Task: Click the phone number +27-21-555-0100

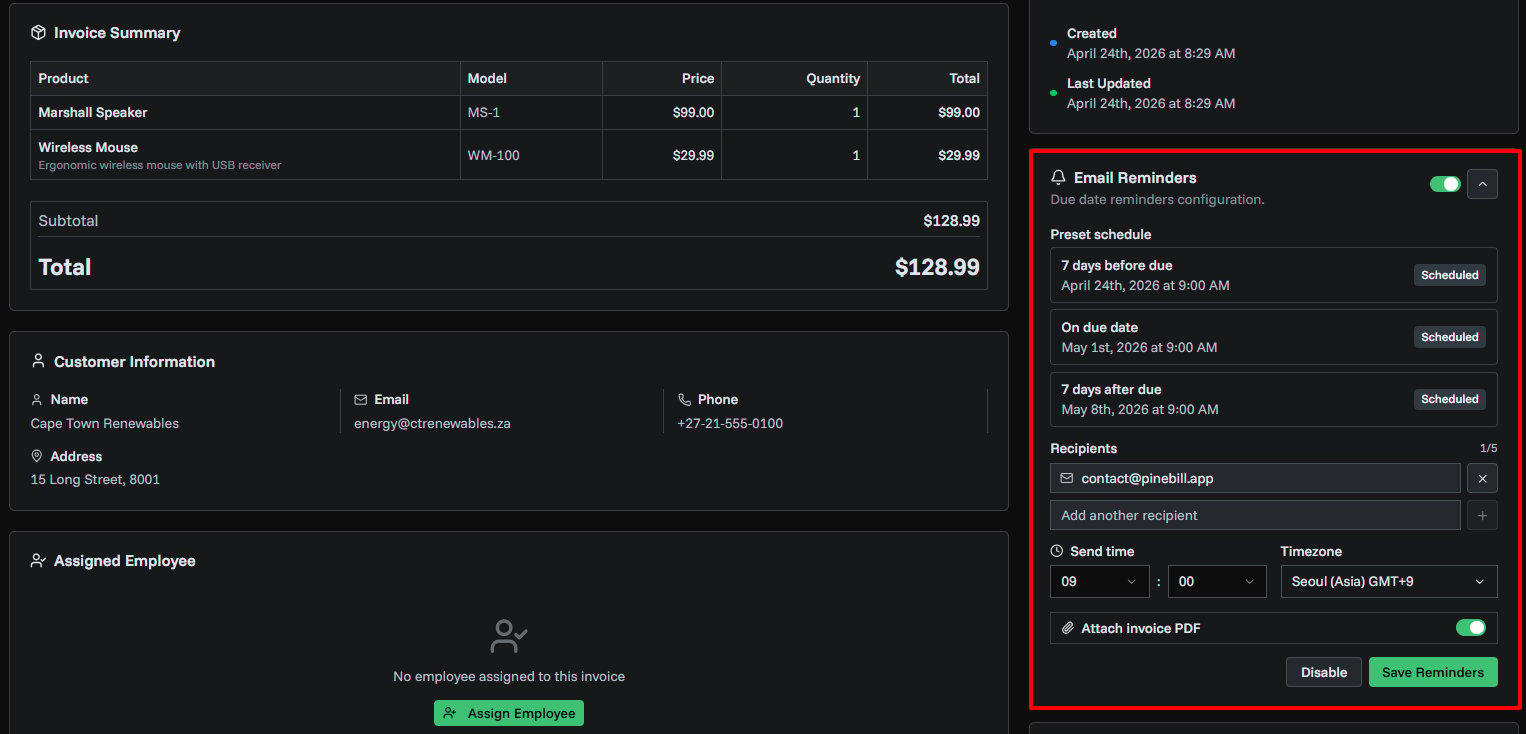Action: (x=730, y=423)
